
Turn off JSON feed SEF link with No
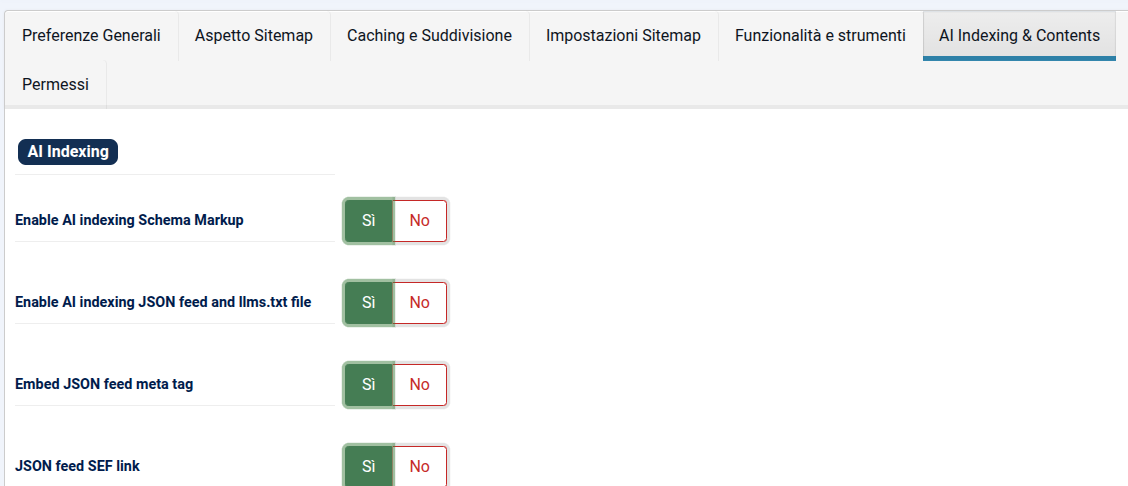(420, 466)
